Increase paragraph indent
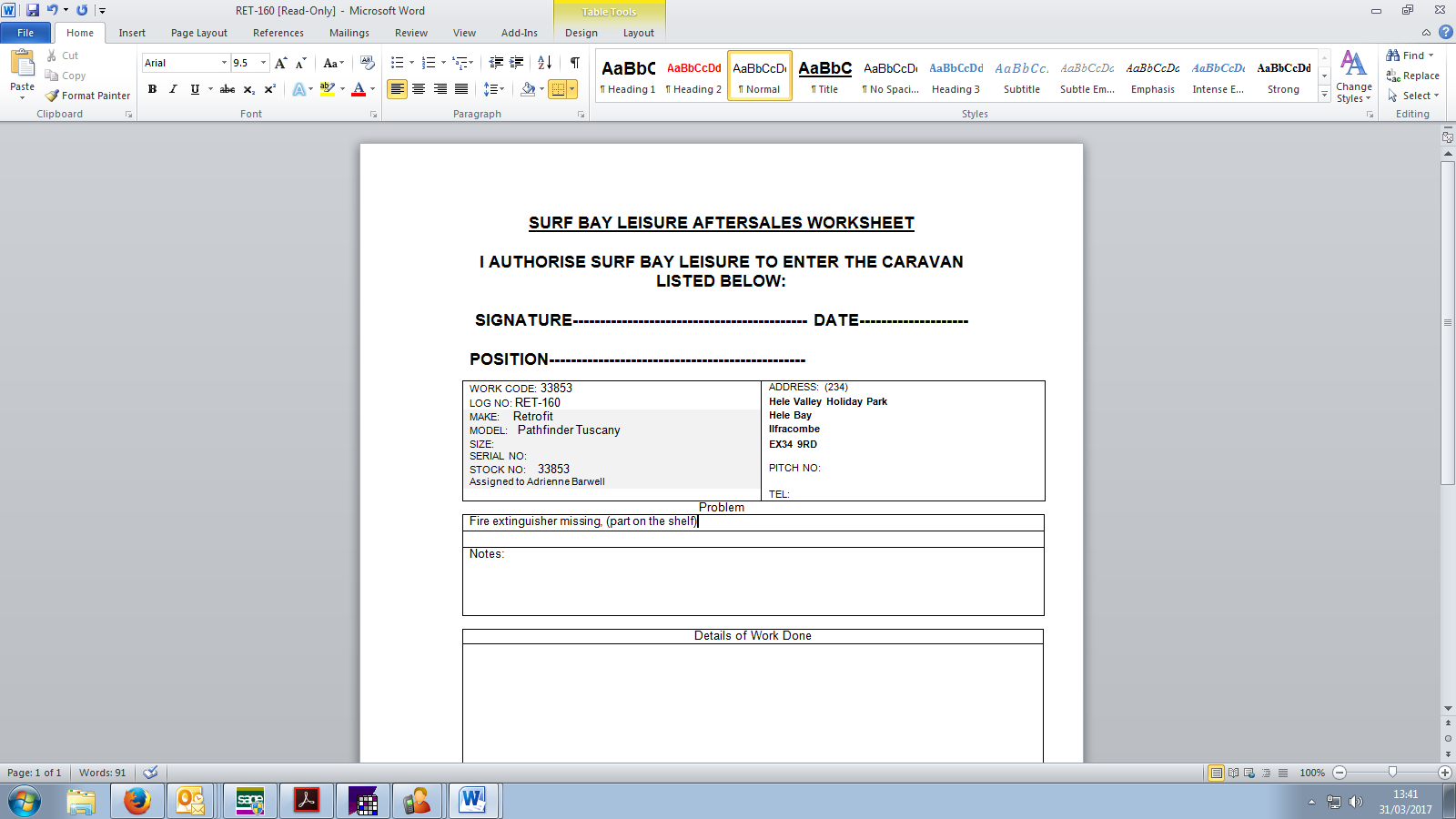This screenshot has height=819, width=1456. coord(517,63)
